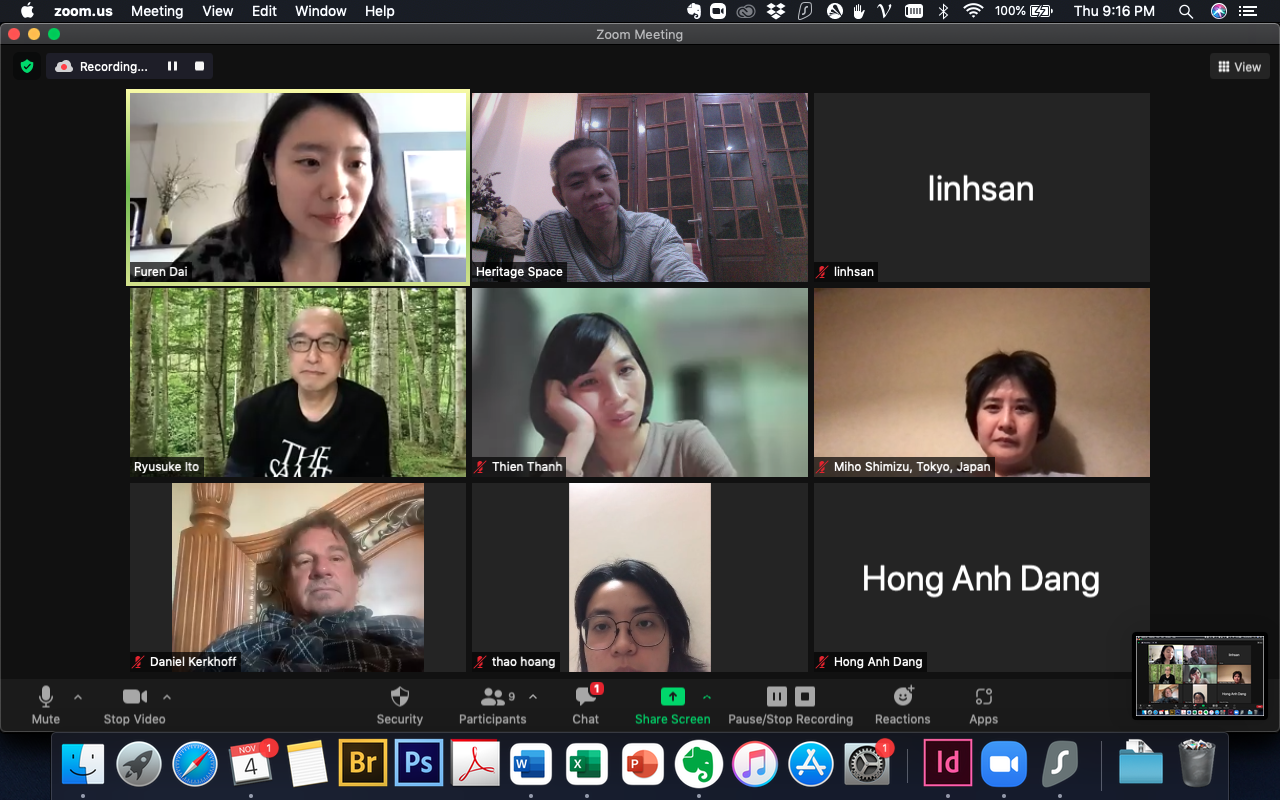Open the Participants list
The width and height of the screenshot is (1280, 800).
492,697
